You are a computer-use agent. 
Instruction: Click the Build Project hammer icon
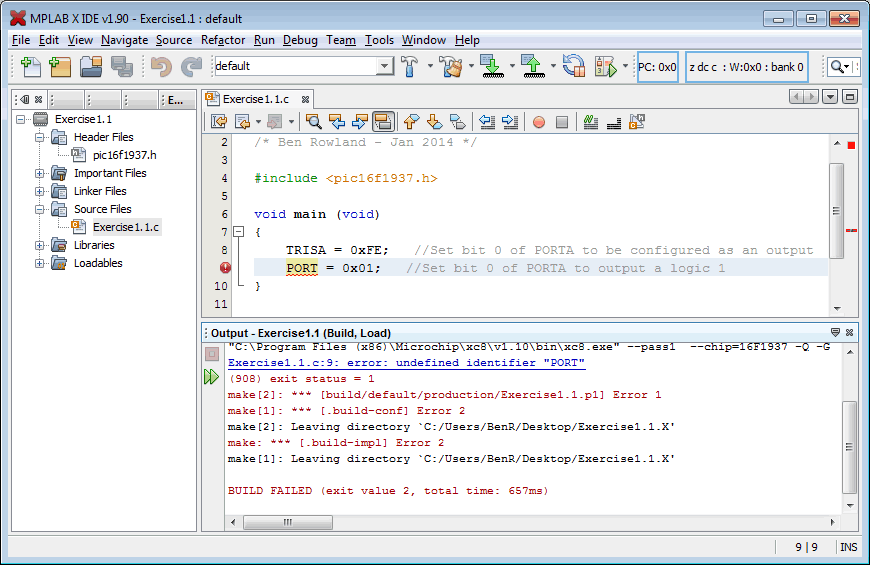point(409,67)
